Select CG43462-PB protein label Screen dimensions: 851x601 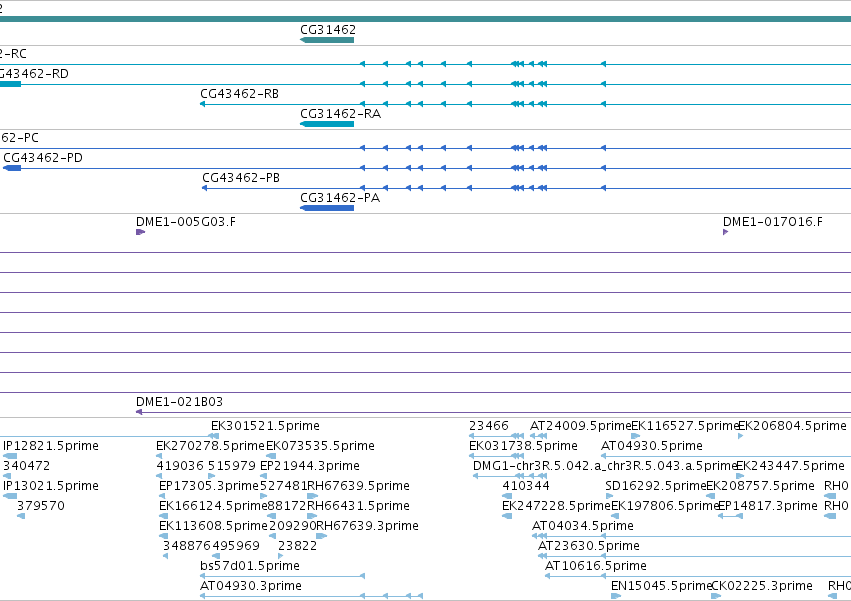(241, 178)
